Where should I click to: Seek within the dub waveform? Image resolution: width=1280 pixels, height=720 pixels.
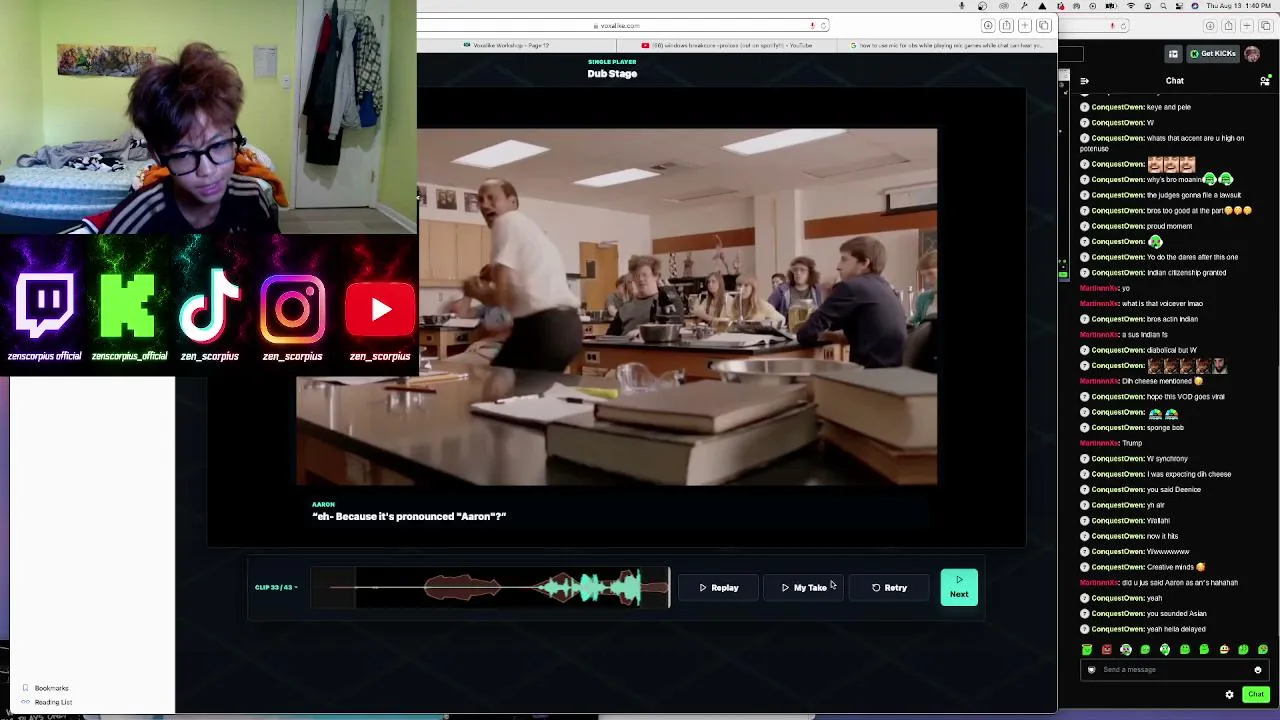click(490, 588)
